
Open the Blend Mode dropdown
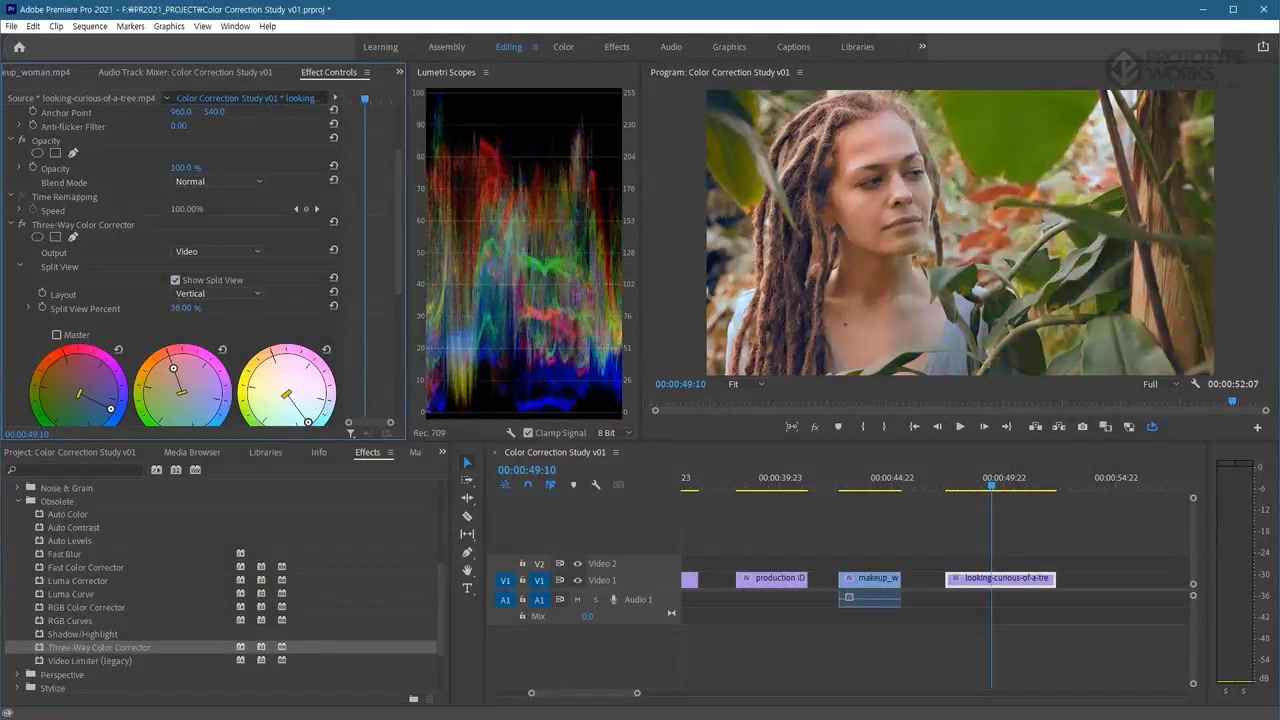tap(218, 182)
